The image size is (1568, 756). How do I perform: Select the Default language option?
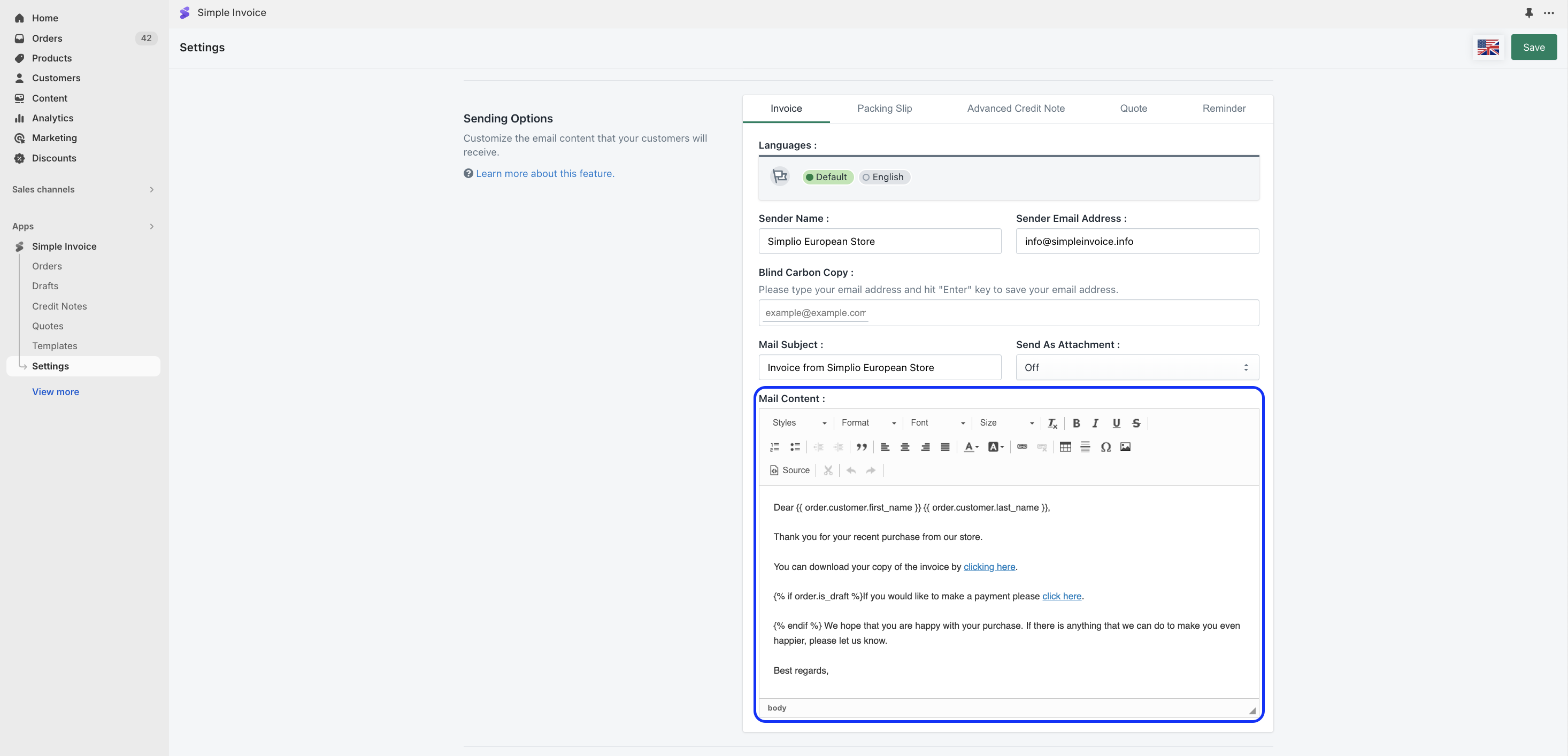click(x=827, y=177)
